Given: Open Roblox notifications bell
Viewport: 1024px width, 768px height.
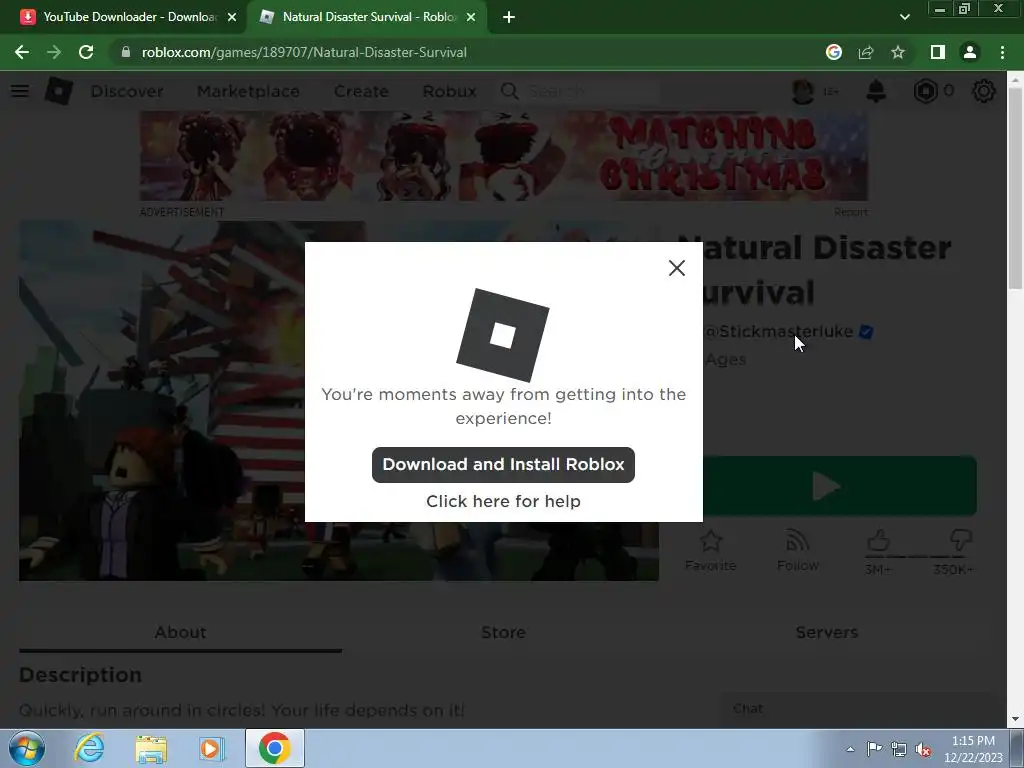Looking at the screenshot, I should point(876,91).
